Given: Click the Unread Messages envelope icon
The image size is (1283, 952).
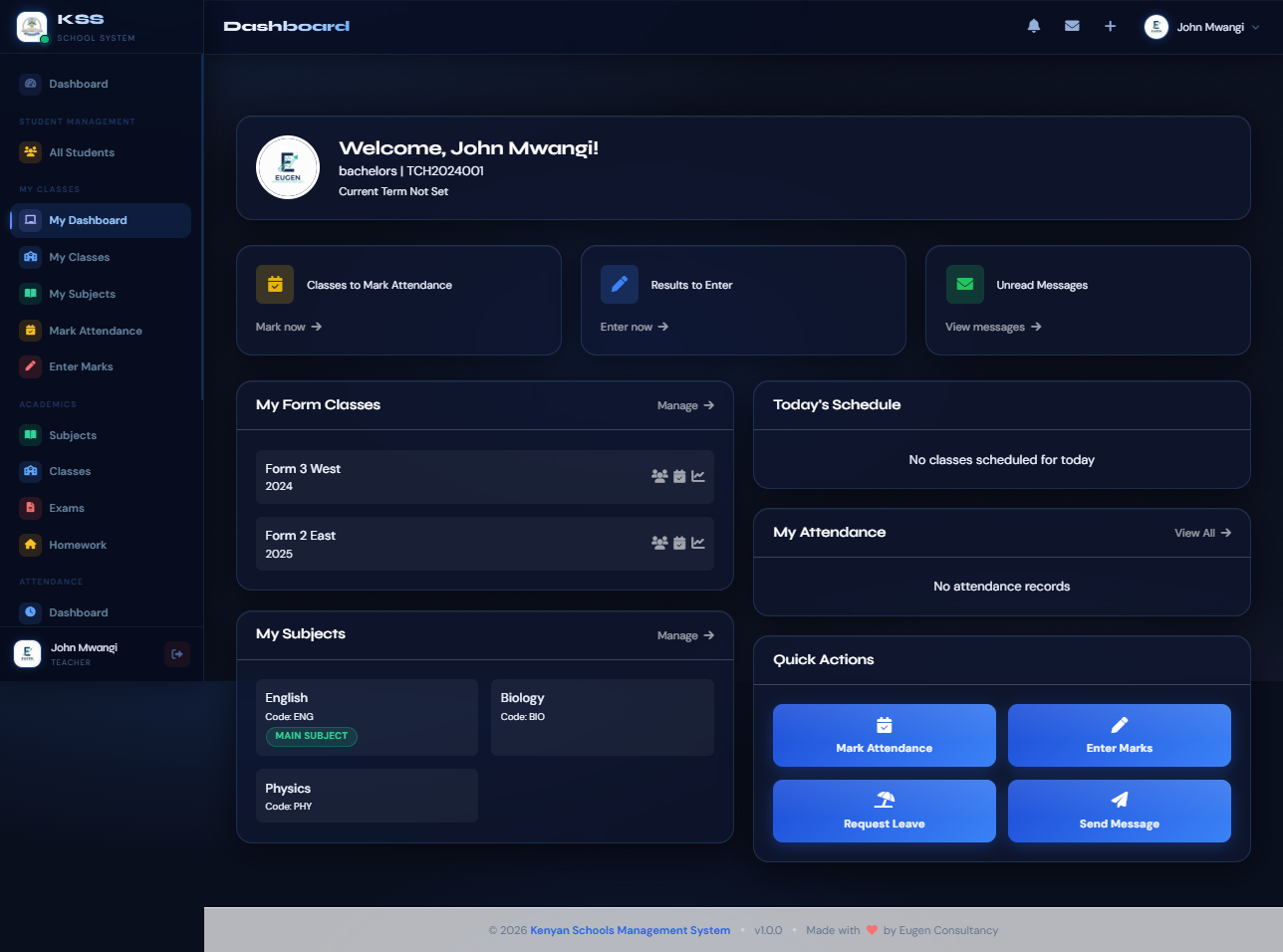Looking at the screenshot, I should tap(965, 284).
